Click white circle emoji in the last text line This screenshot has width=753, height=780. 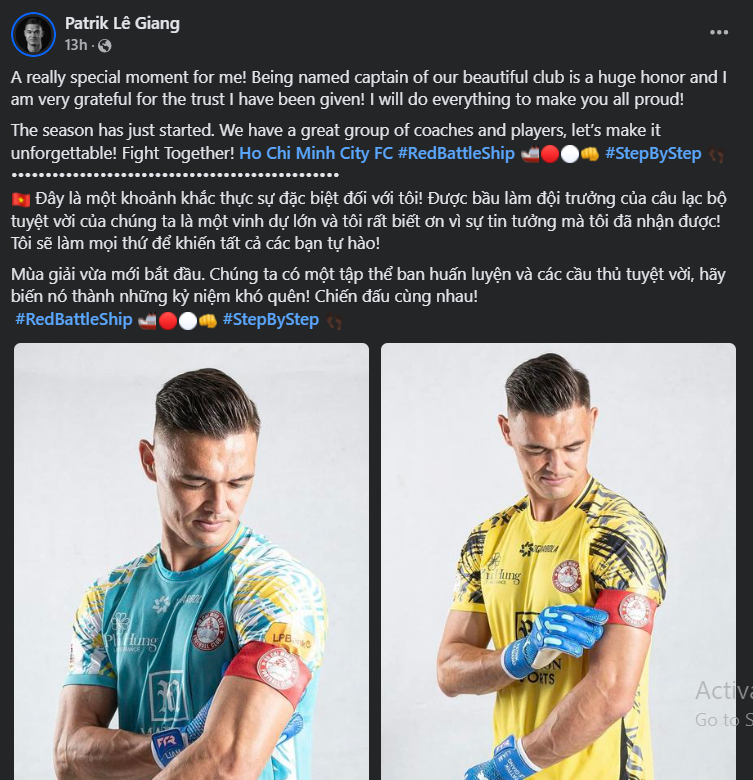click(188, 321)
